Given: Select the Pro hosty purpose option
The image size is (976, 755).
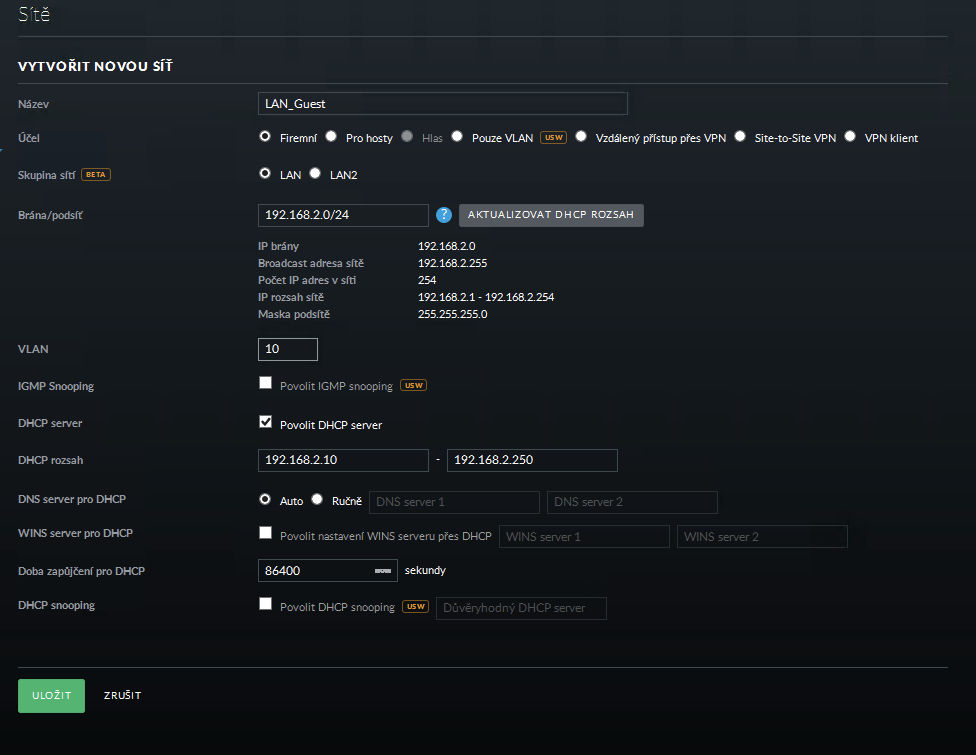Looking at the screenshot, I should point(331,137).
